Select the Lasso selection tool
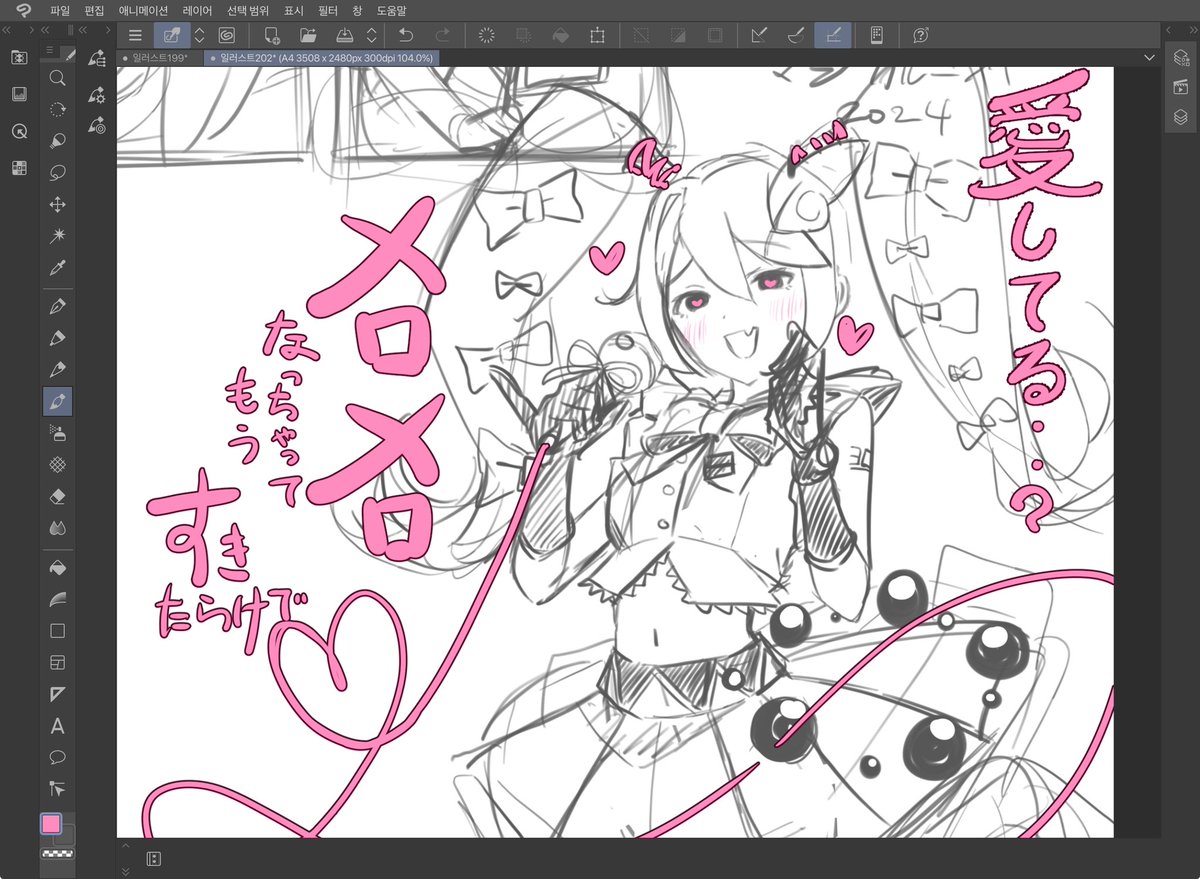The height and width of the screenshot is (879, 1200). click(58, 172)
